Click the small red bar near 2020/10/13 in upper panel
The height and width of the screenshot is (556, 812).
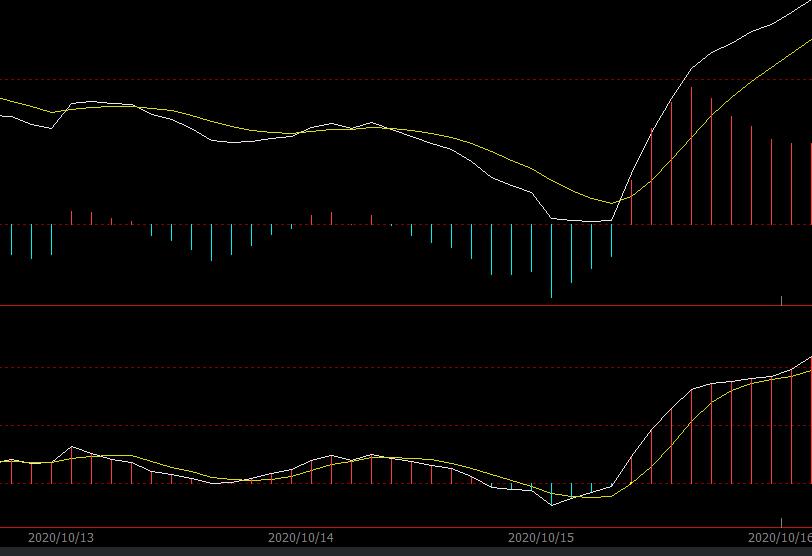pyautogui.click(x=71, y=217)
